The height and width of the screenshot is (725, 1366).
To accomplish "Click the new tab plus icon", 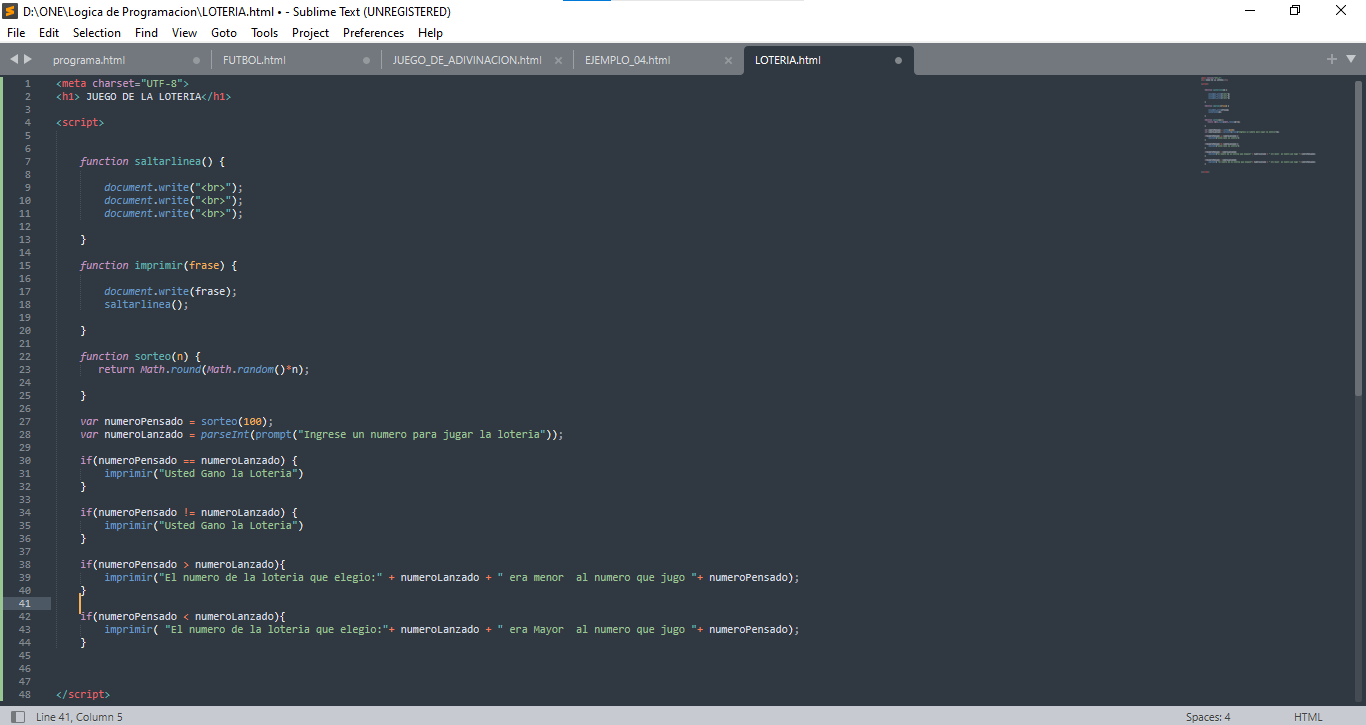I will click(x=1332, y=60).
